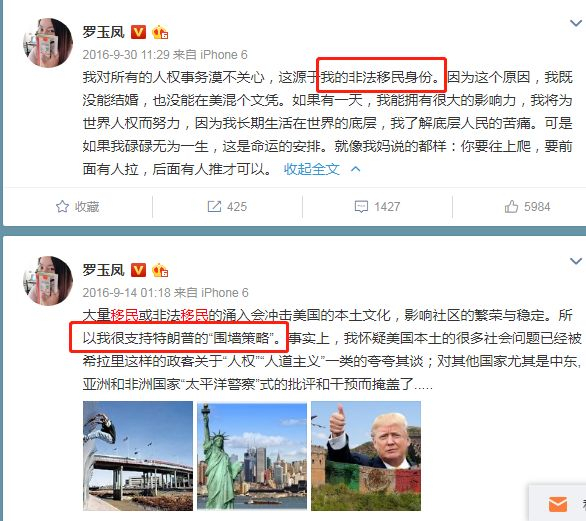This screenshot has width=586, height=521.
Task: Click the first post's avatar picture
Action: point(48,43)
